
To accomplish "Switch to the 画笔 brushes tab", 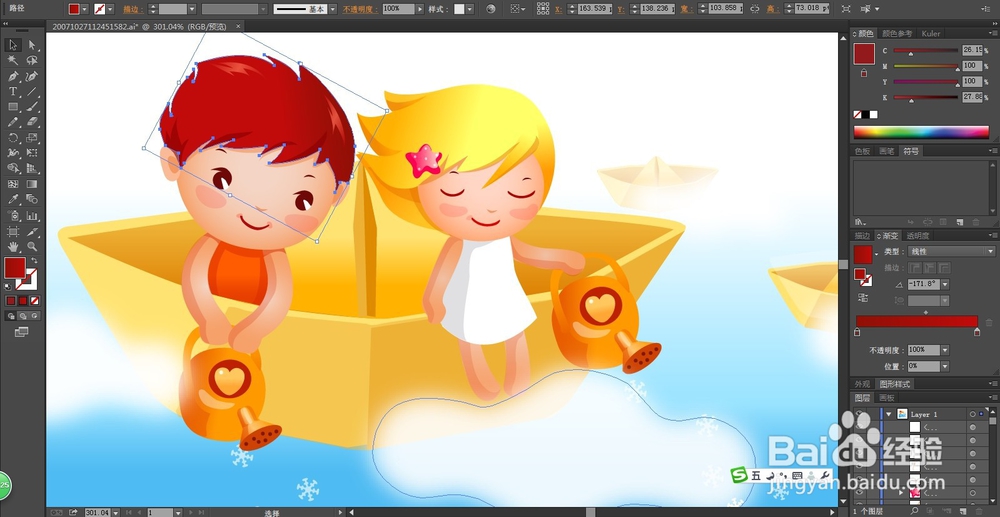I will coord(886,151).
